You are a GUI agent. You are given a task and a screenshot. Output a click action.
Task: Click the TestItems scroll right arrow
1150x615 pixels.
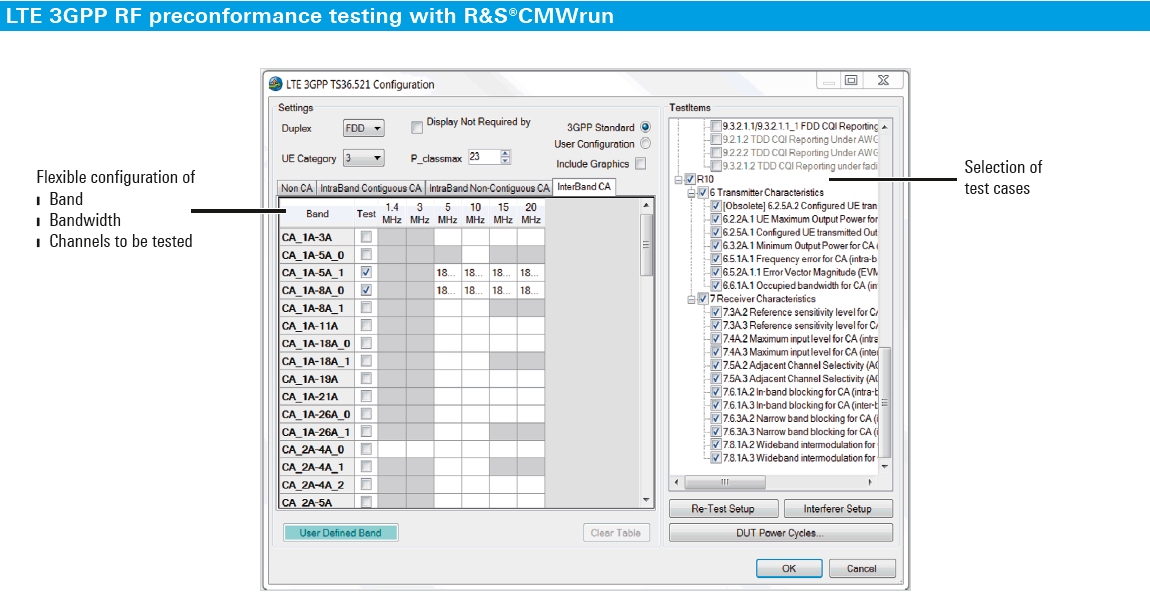[871, 482]
